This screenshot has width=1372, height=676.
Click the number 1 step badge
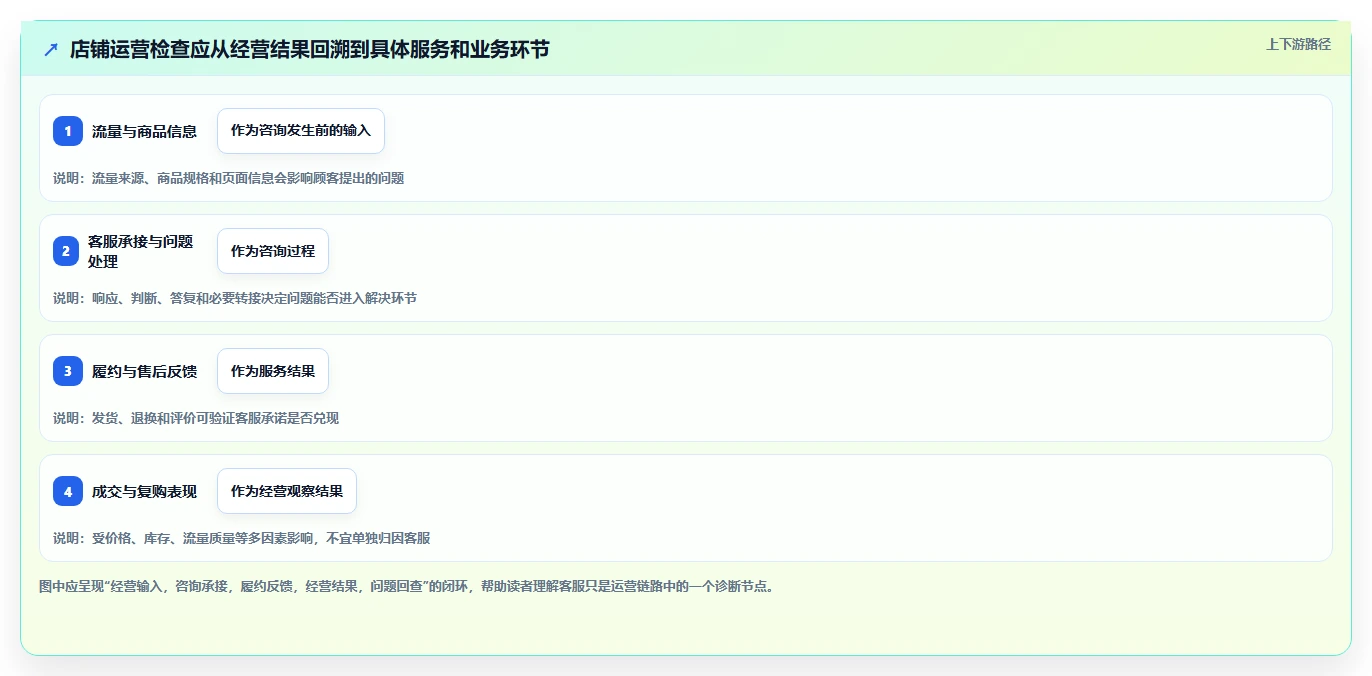pos(68,131)
